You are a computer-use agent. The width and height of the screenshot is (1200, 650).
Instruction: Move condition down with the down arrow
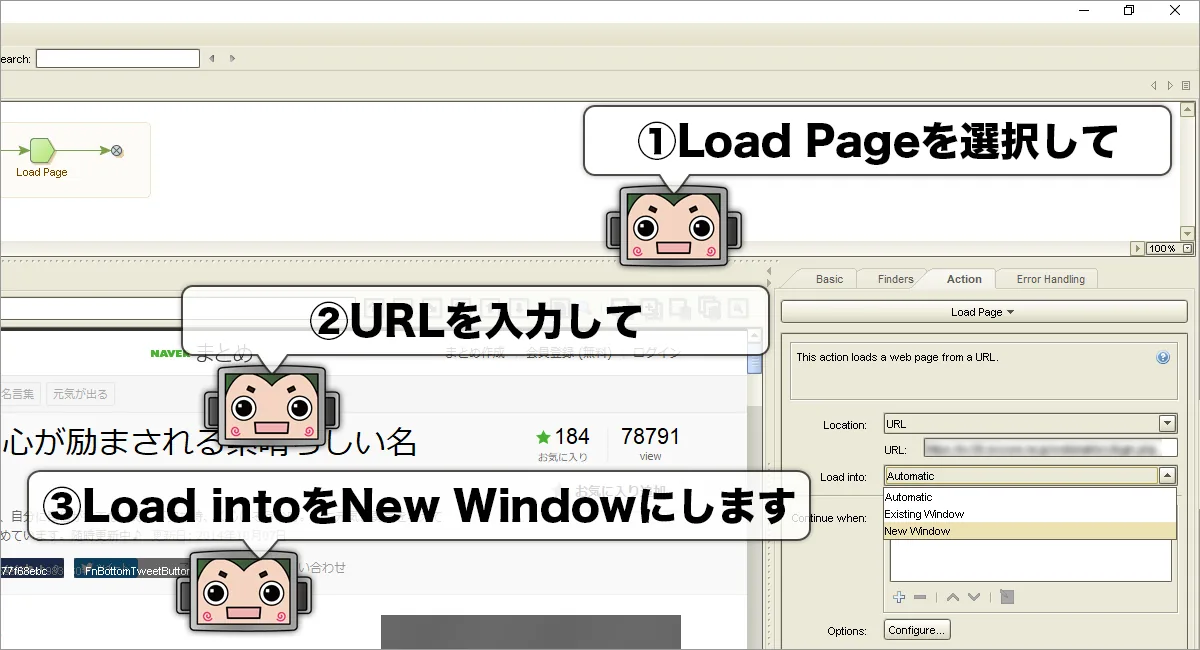pyautogui.click(x=974, y=597)
